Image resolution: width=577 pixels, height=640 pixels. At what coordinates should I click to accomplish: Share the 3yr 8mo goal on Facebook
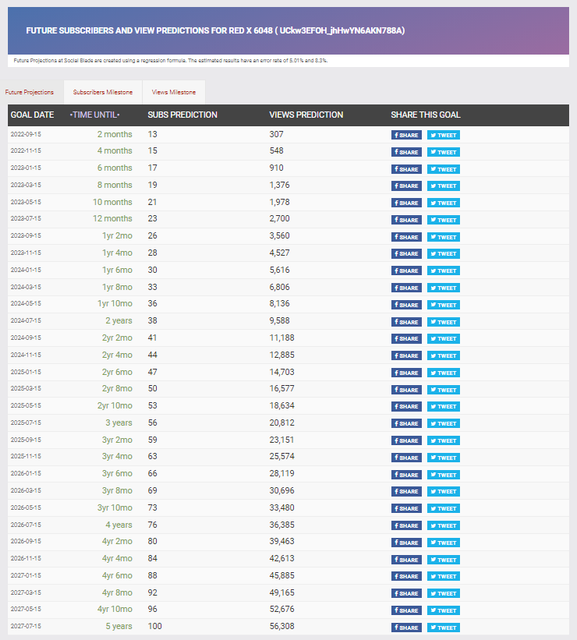406,491
